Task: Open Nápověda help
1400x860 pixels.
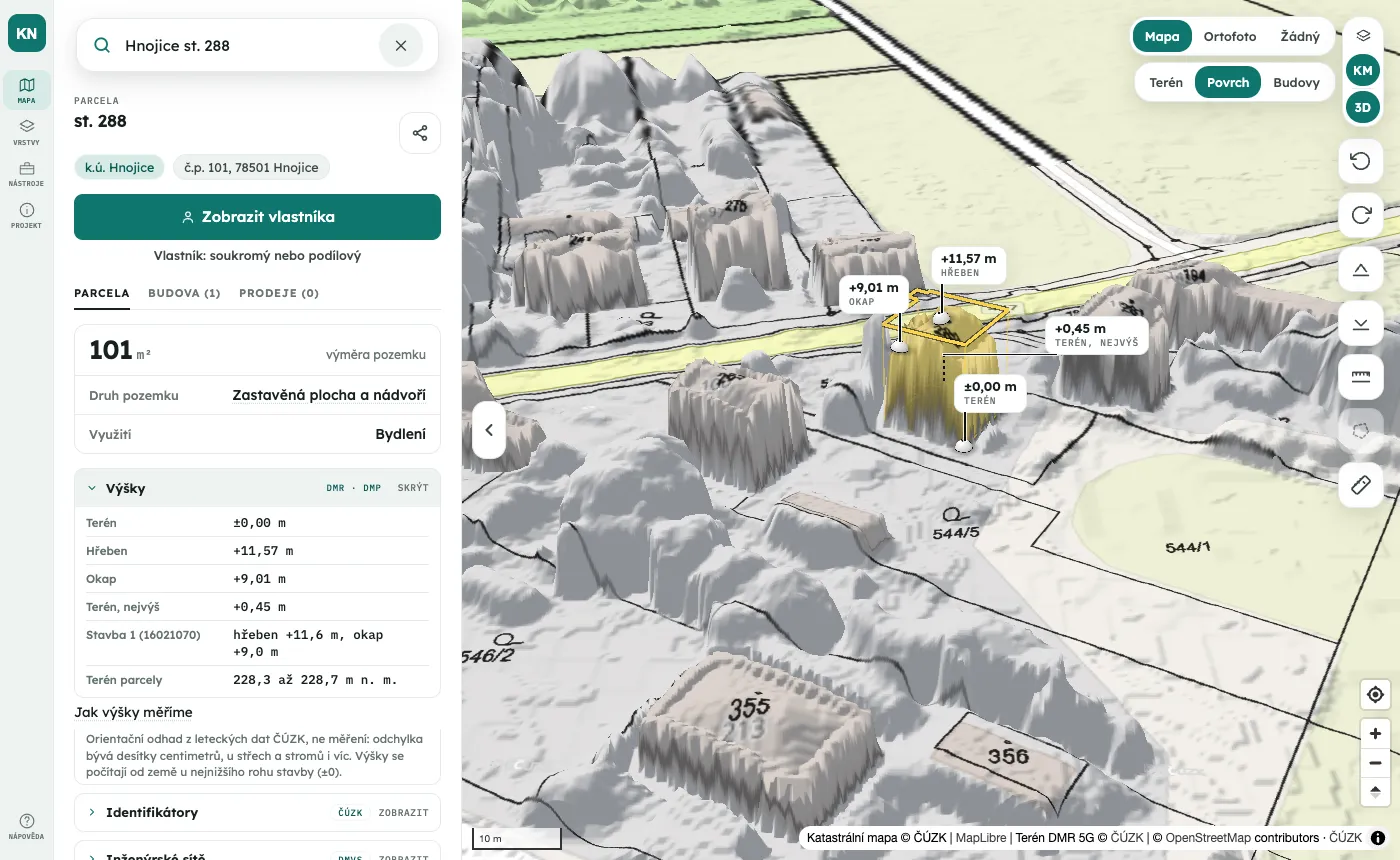Action: click(26, 826)
